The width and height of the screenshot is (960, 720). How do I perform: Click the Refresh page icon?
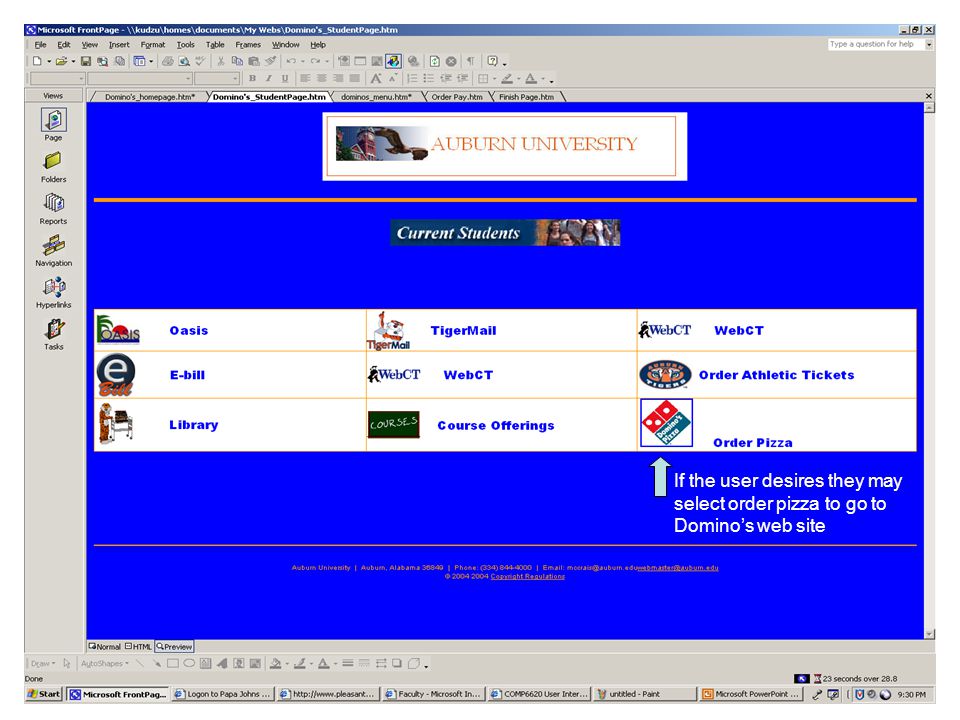click(435, 61)
